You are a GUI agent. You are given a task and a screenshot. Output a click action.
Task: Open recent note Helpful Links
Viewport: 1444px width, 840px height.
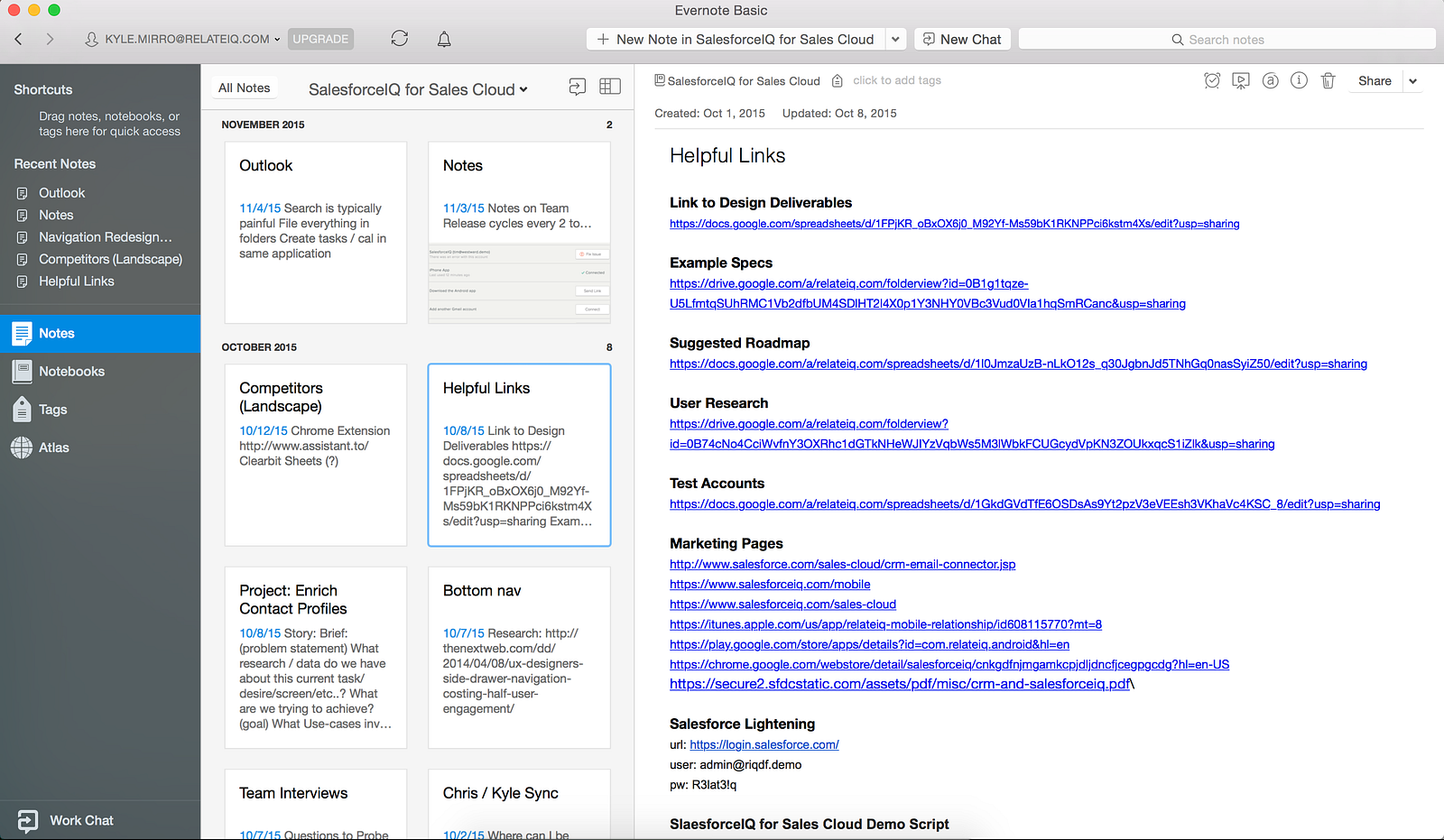pos(76,282)
